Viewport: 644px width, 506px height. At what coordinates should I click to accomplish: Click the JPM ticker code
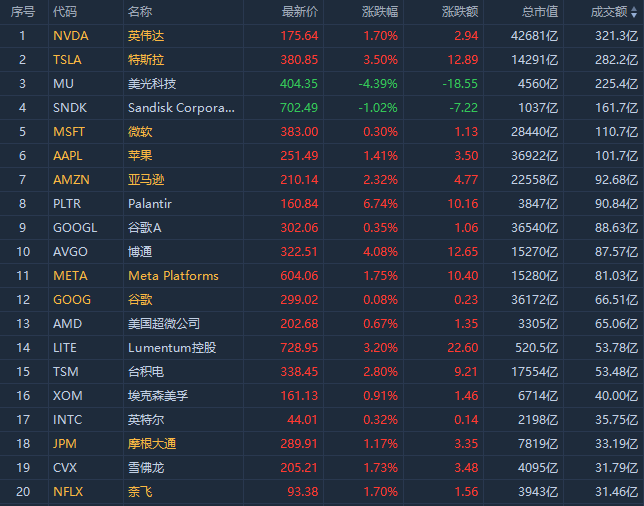(64, 443)
